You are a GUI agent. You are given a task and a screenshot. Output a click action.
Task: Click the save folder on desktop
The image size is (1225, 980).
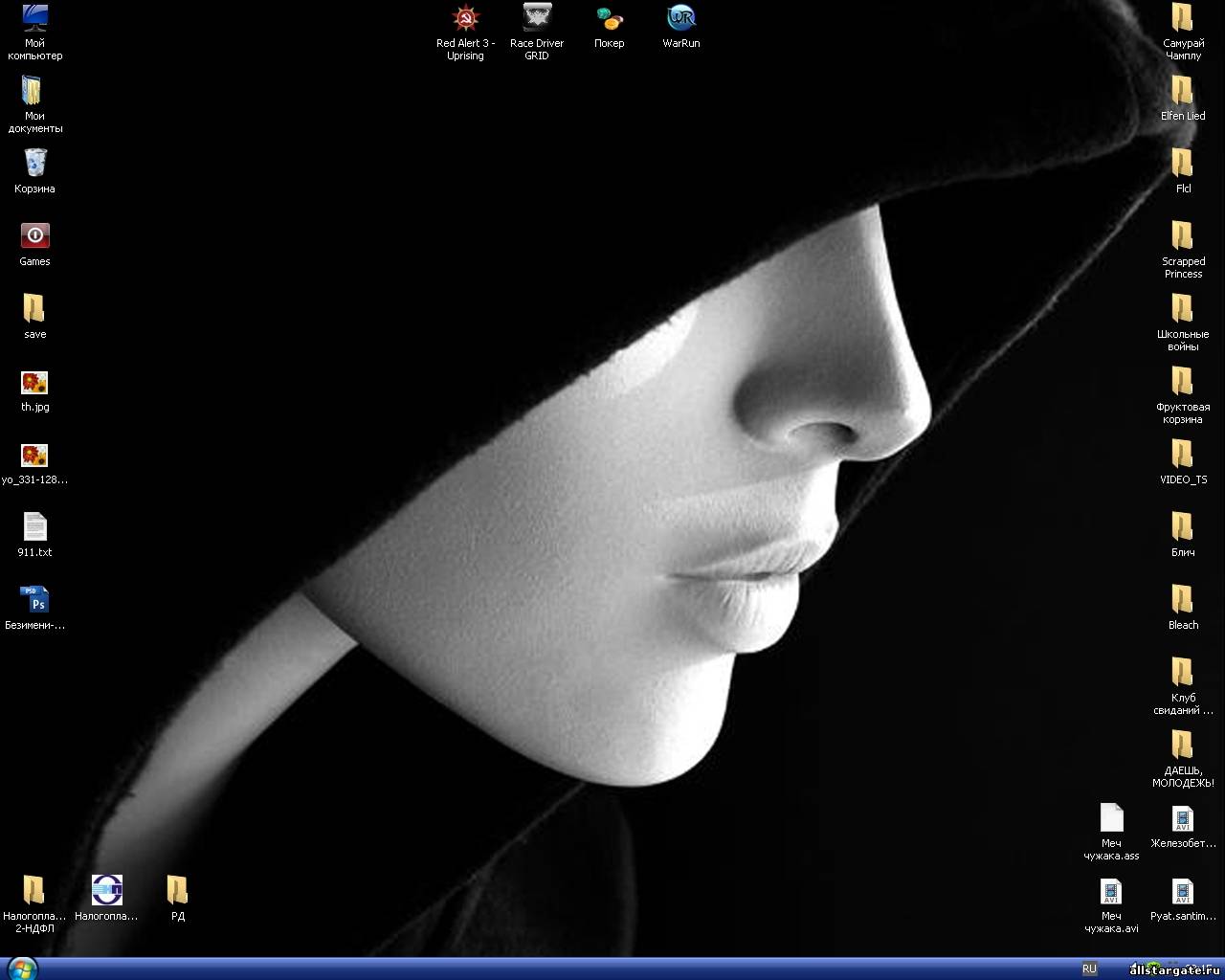tap(34, 309)
